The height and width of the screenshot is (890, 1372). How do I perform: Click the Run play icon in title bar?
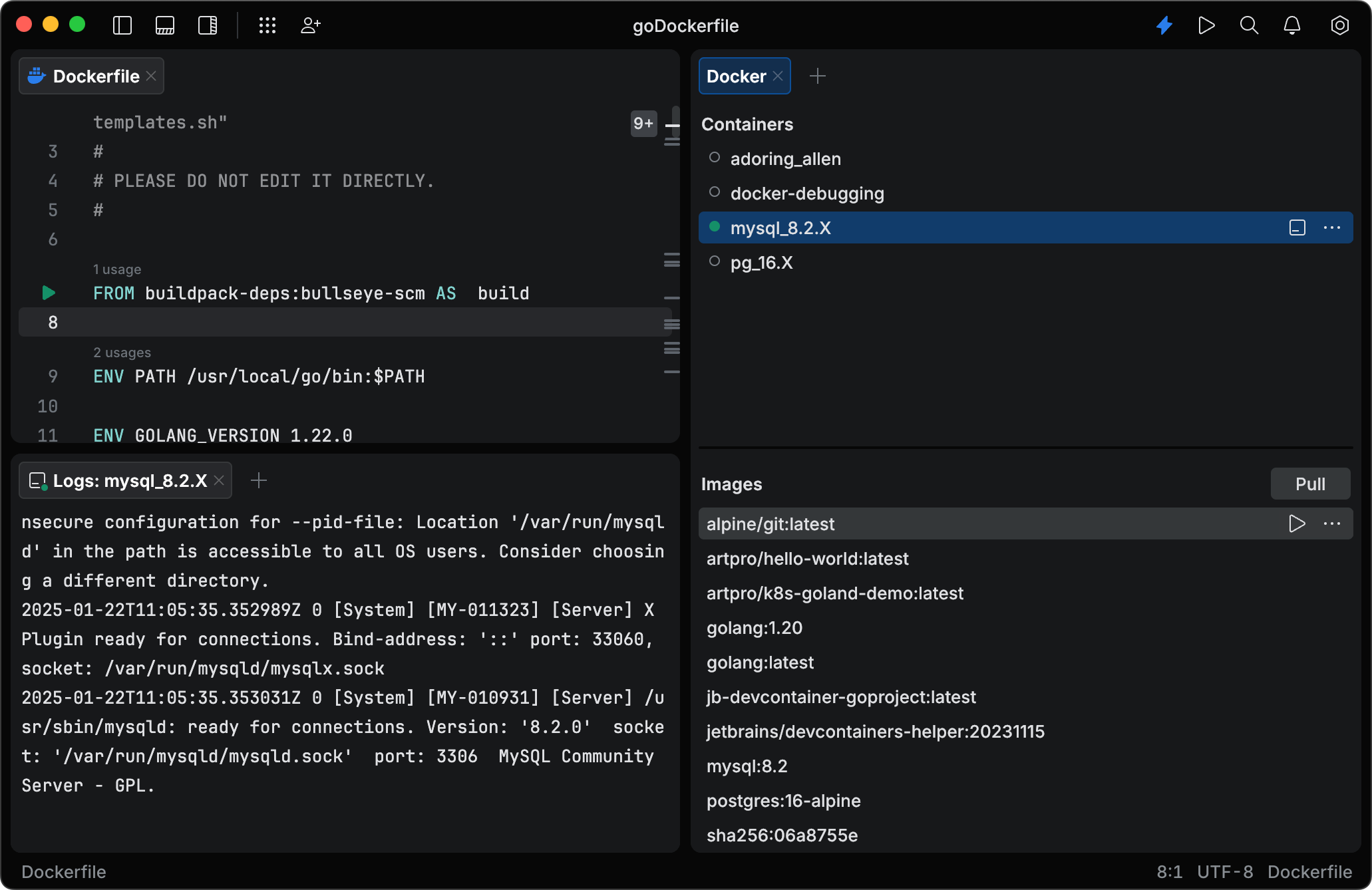(1206, 26)
